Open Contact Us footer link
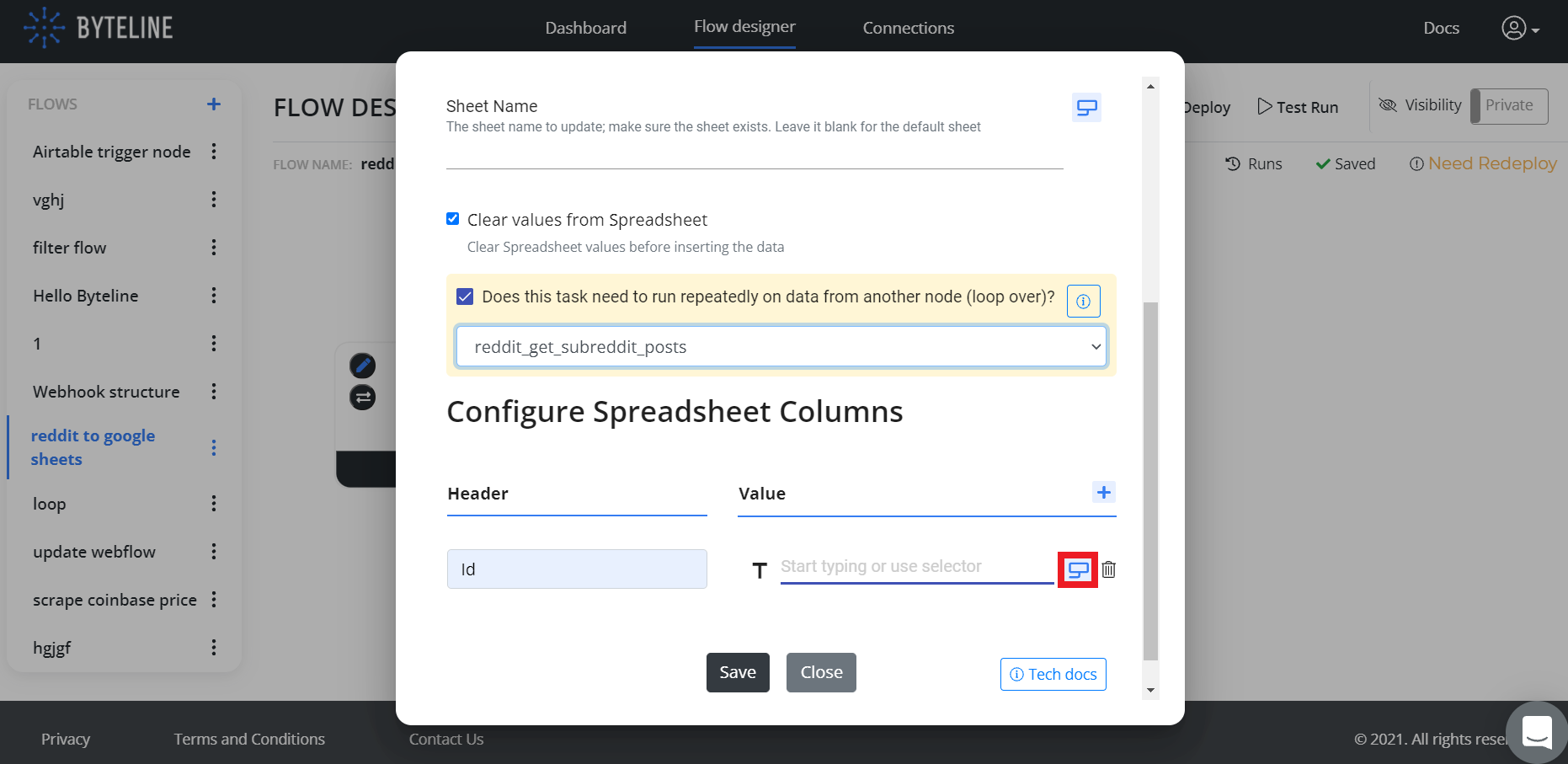Viewport: 1568px width, 764px height. tap(446, 739)
